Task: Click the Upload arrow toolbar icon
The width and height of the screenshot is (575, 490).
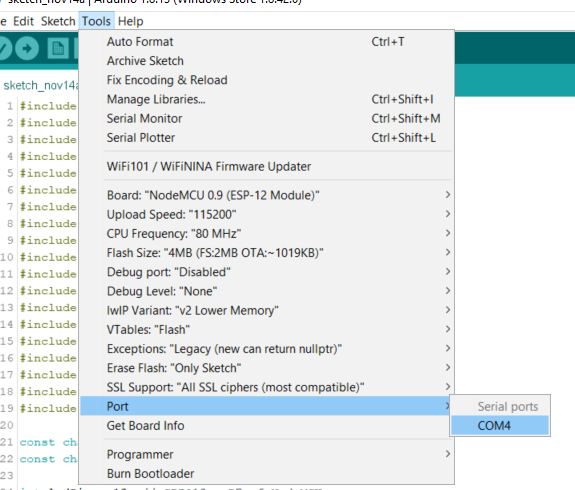Action: pos(27,48)
